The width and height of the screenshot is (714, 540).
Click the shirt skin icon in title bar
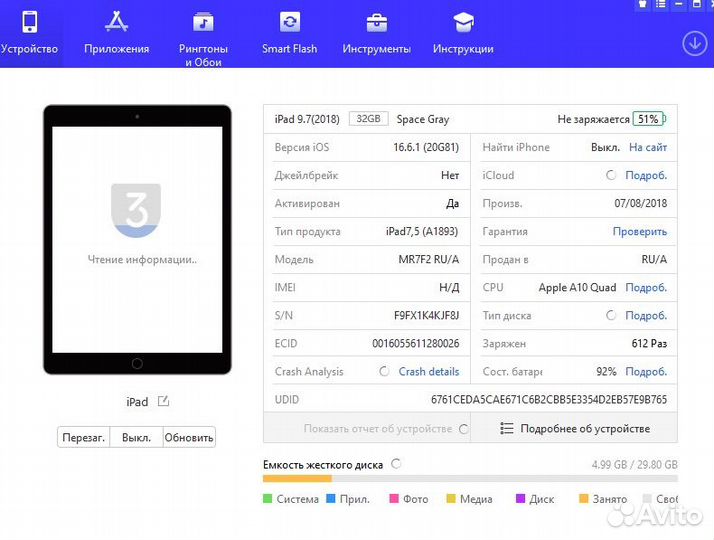[643, 4]
